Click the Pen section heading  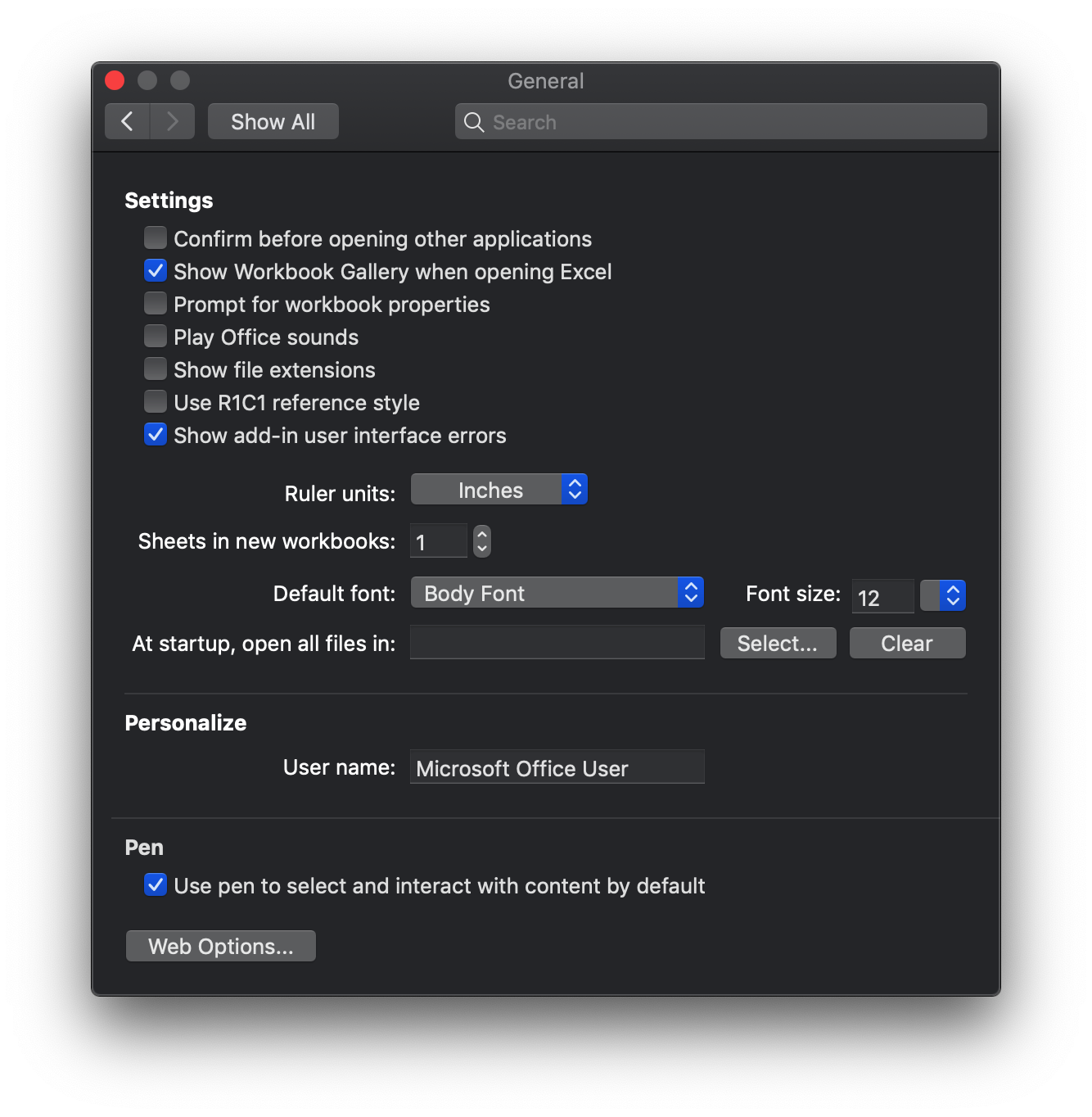click(x=144, y=848)
